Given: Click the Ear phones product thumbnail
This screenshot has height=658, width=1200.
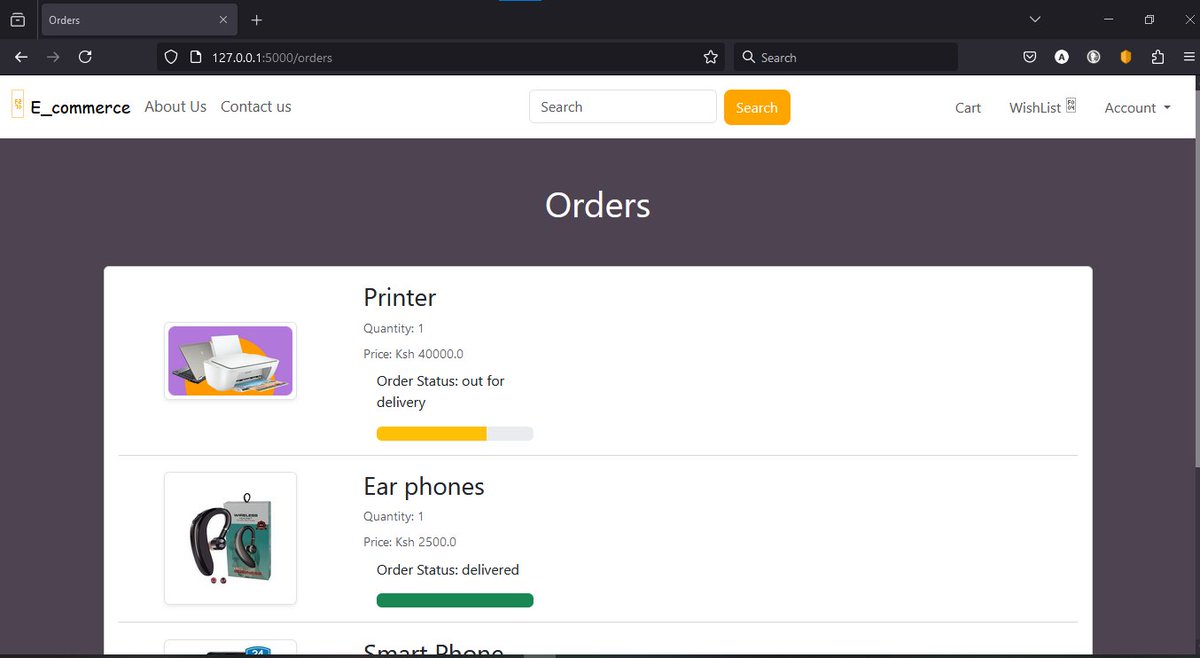Looking at the screenshot, I should (x=230, y=538).
